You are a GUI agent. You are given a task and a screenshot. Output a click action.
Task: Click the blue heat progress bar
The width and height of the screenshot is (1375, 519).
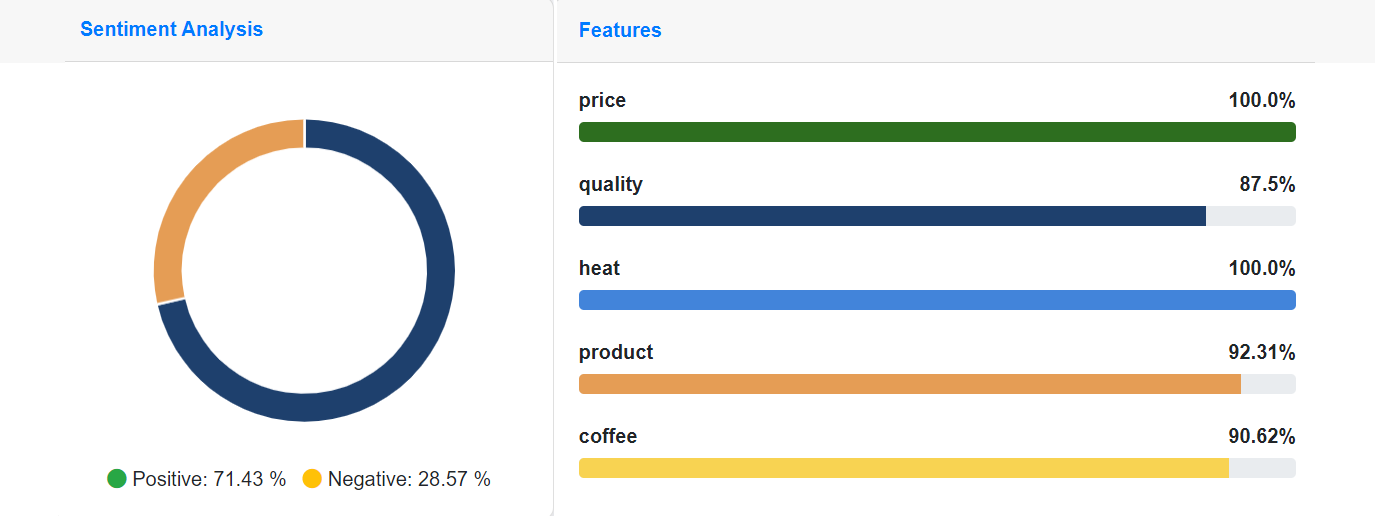coord(937,300)
